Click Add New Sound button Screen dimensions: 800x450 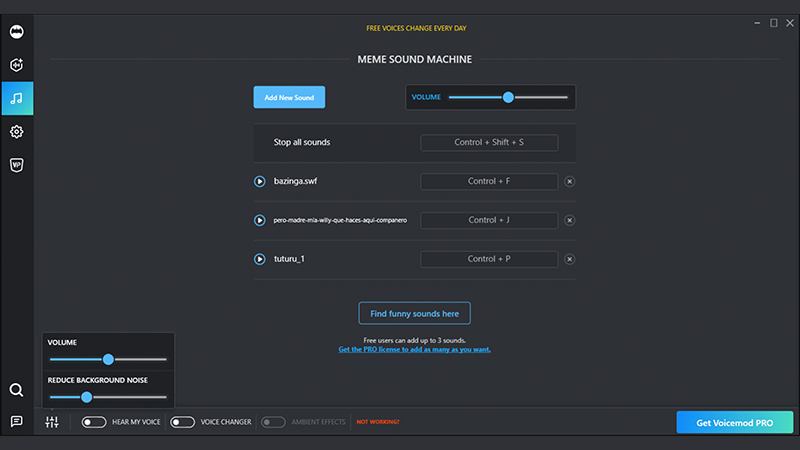(289, 97)
